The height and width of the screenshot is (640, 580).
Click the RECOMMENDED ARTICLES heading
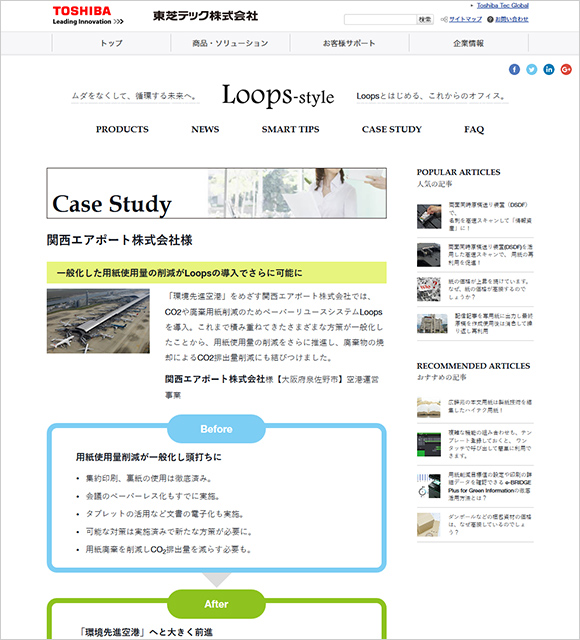point(473,366)
